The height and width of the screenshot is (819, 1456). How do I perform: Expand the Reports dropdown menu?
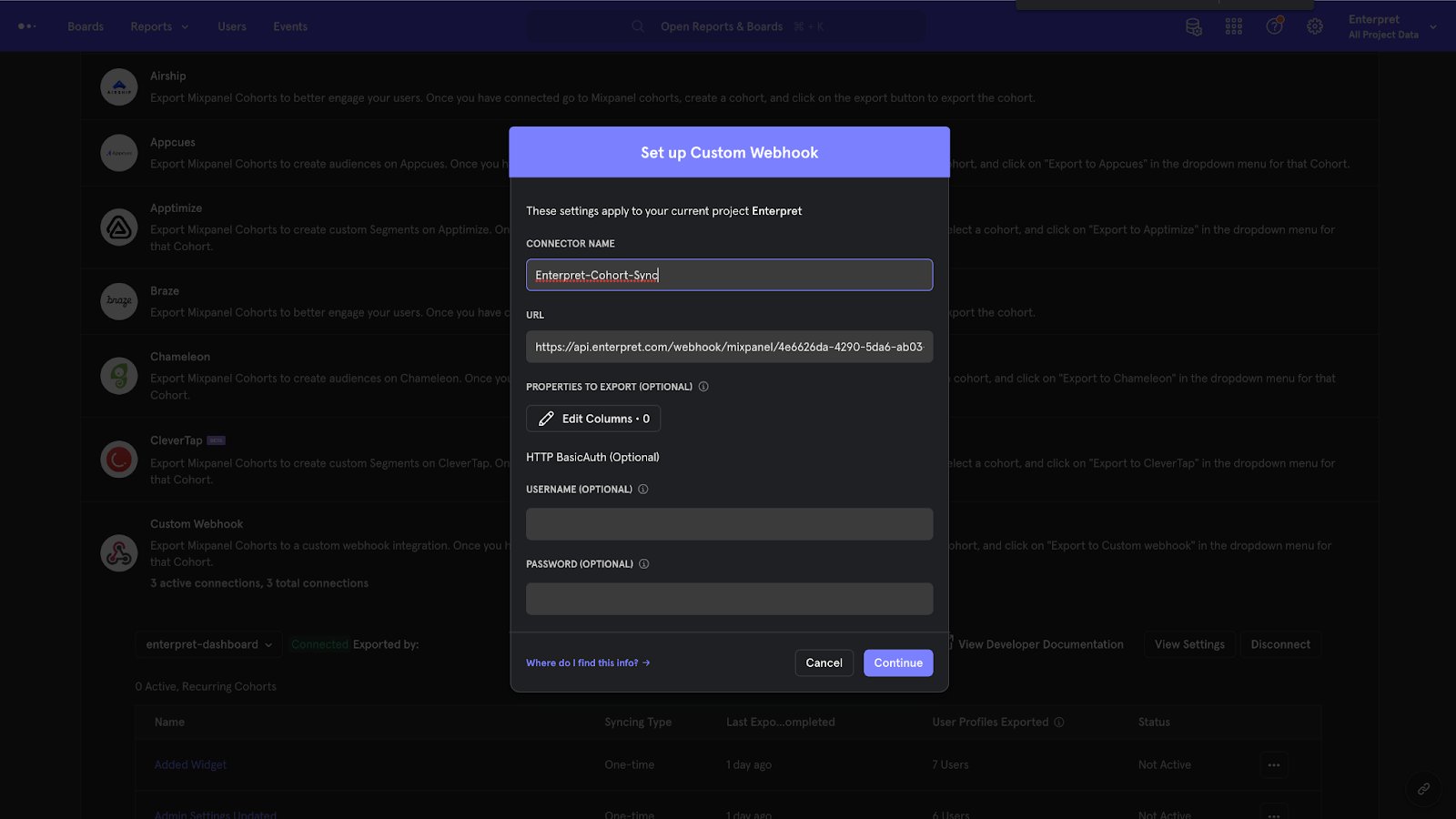[160, 26]
